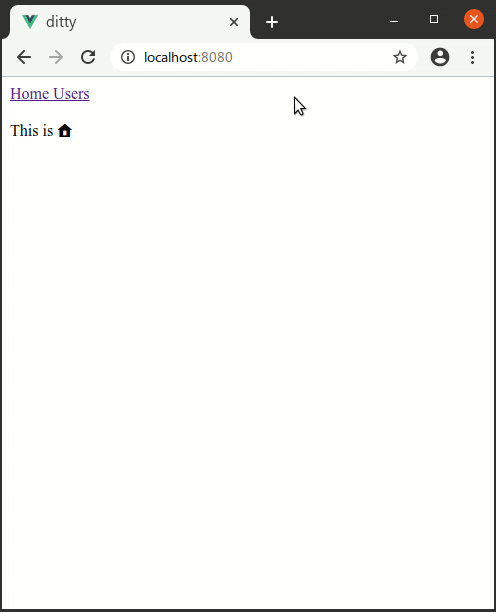Select the ditty browser tab title
Image resolution: width=496 pixels, height=612 pixels.
[61, 22]
